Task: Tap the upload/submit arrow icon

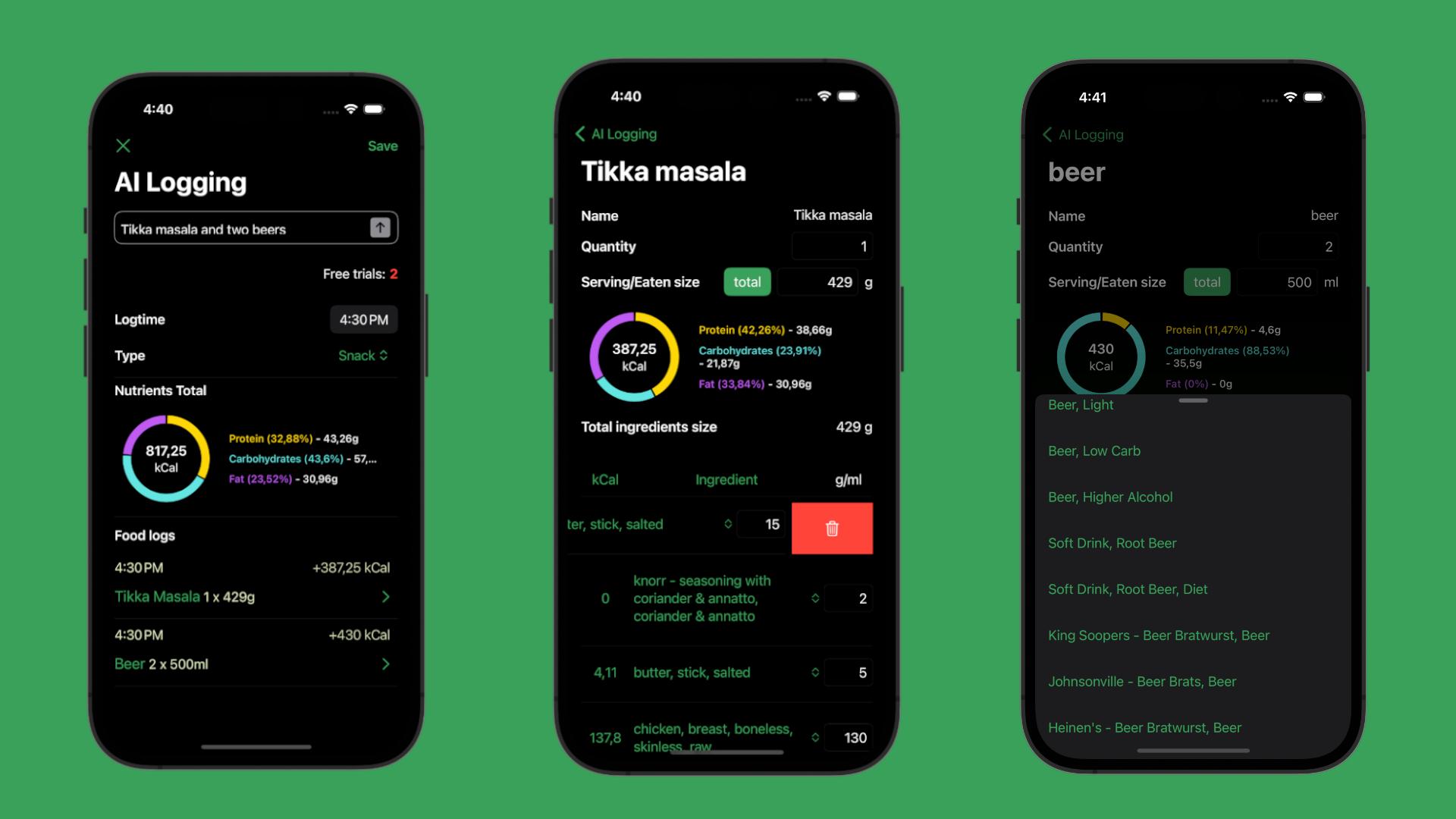Action: (380, 228)
